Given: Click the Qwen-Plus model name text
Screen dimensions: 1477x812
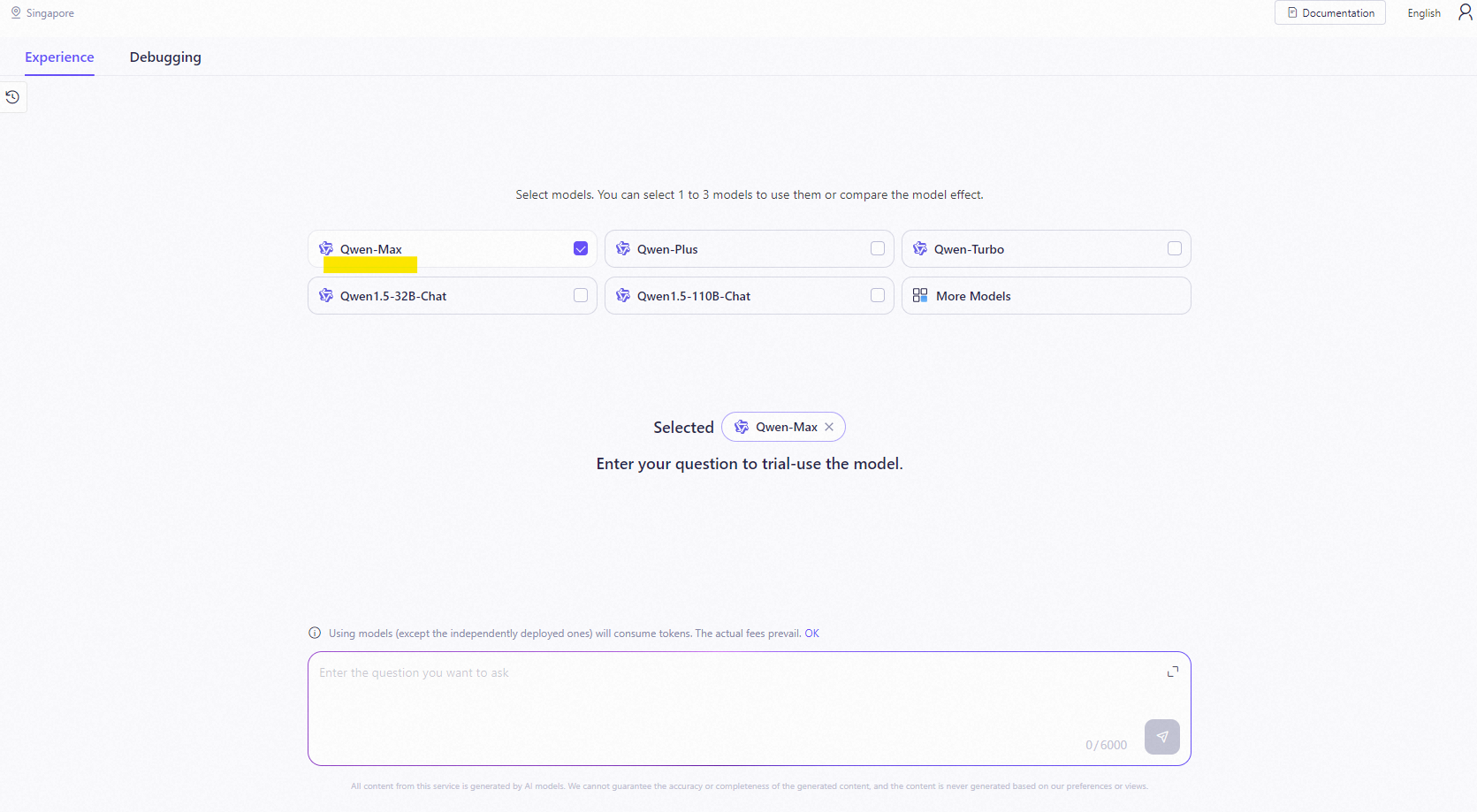Looking at the screenshot, I should coord(667,249).
